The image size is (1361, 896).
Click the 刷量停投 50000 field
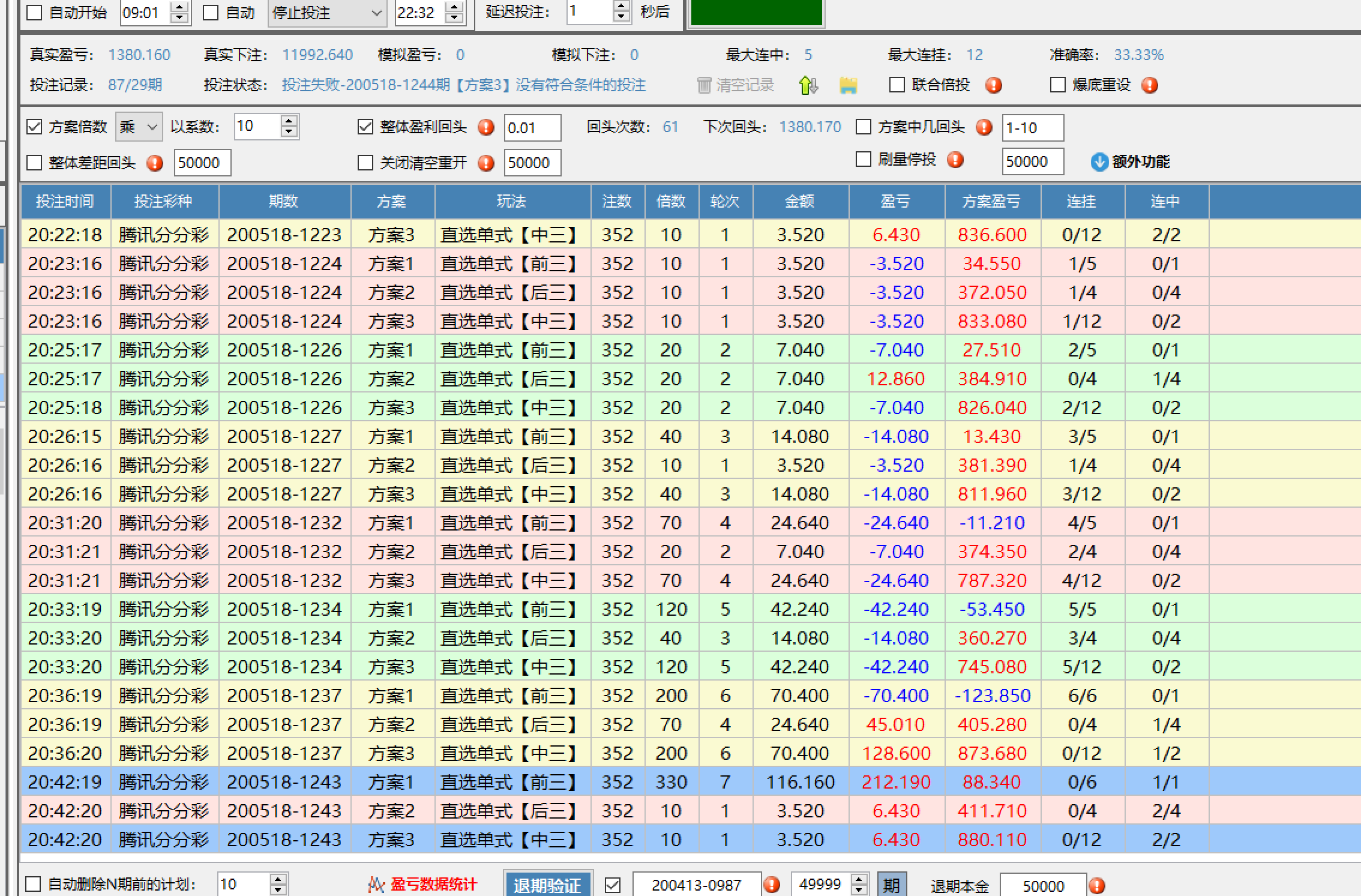tap(1033, 161)
